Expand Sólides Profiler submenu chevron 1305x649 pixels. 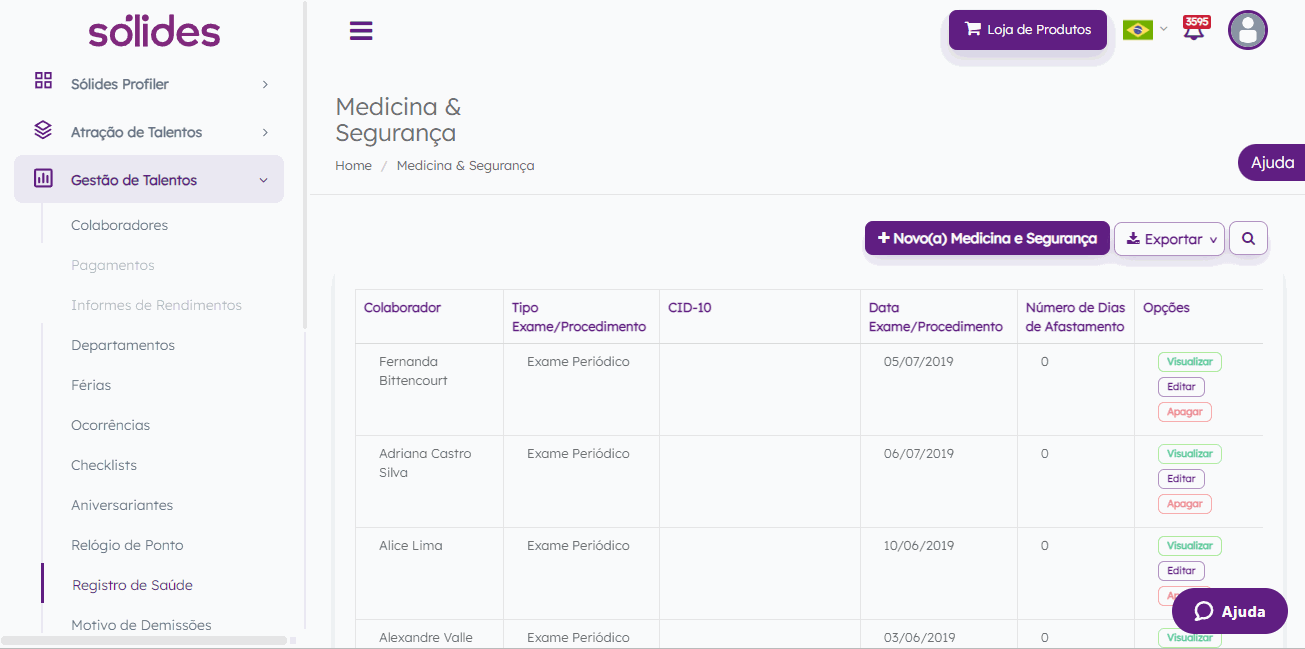click(265, 85)
